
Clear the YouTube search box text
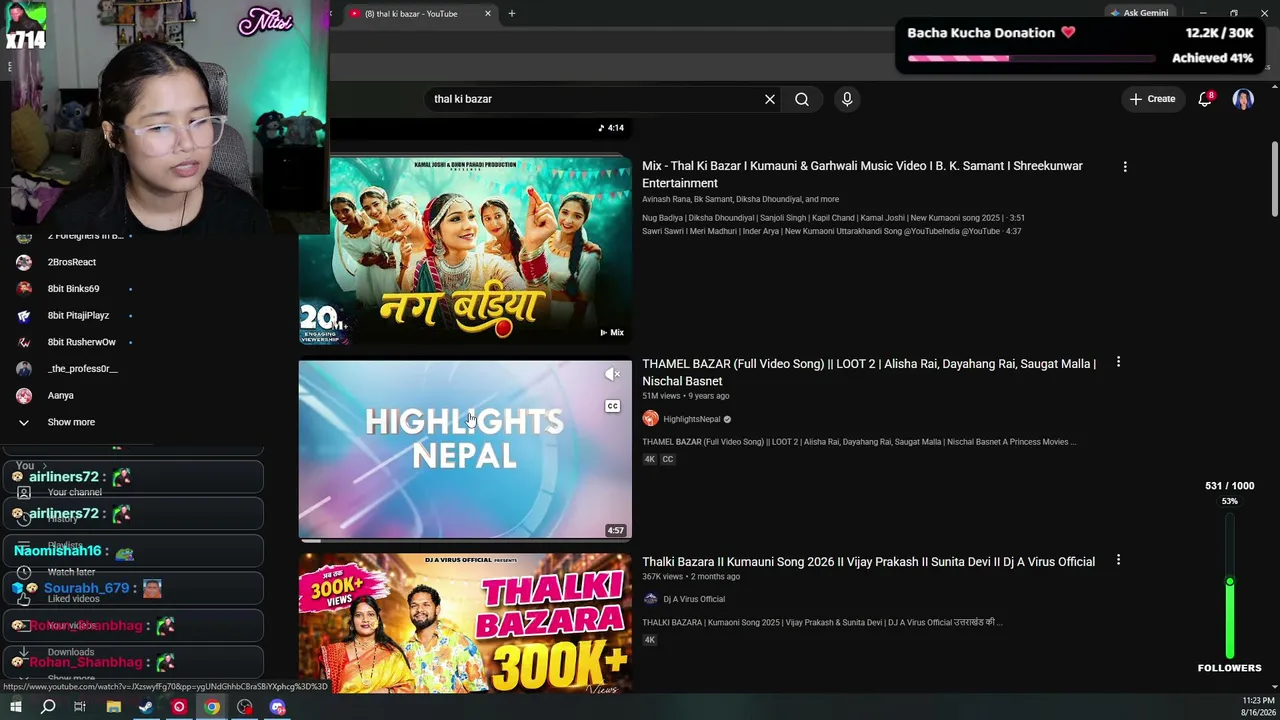[770, 99]
